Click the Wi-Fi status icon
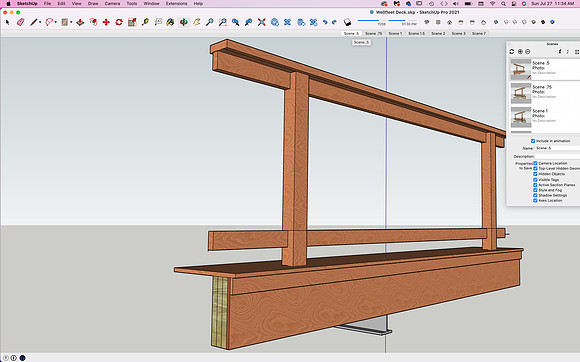The image size is (580, 362). pos(492,3)
